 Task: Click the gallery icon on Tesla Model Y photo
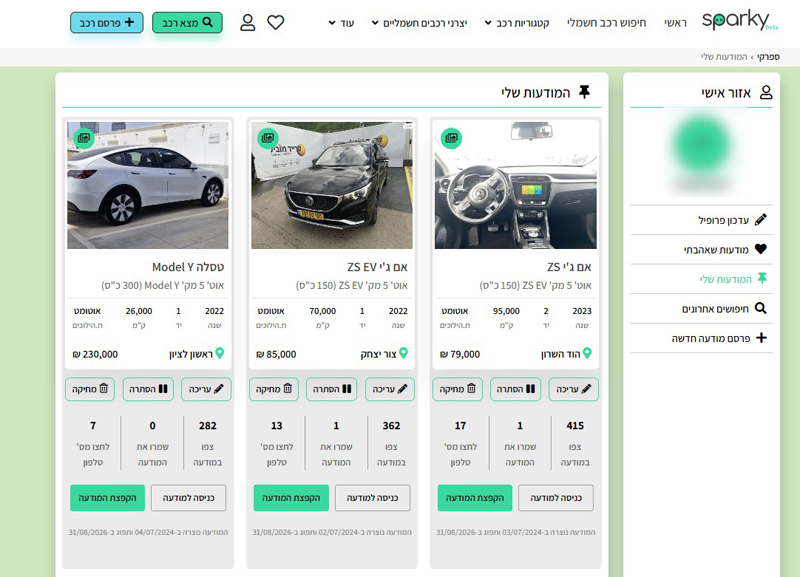(83, 138)
